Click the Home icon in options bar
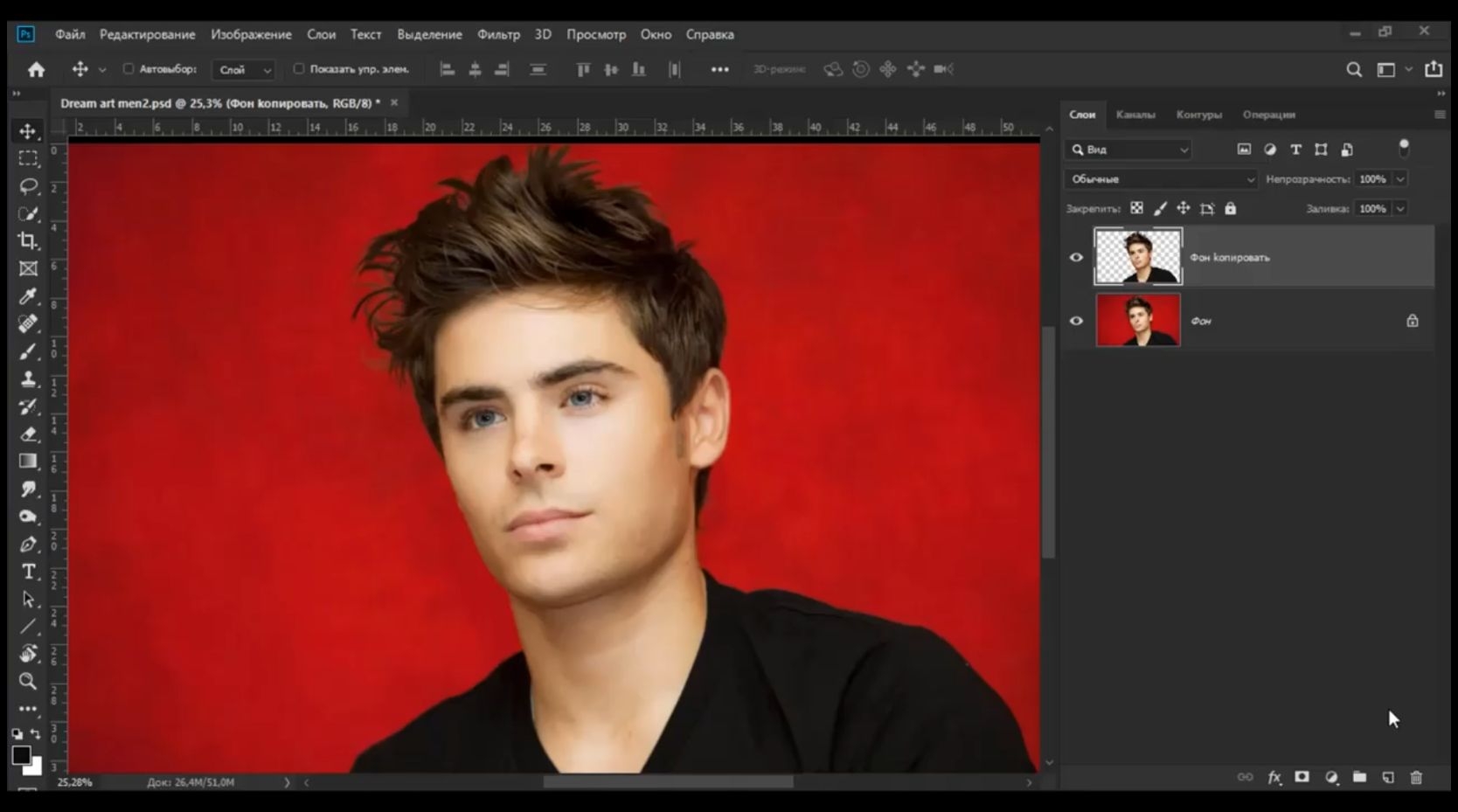 point(36,69)
